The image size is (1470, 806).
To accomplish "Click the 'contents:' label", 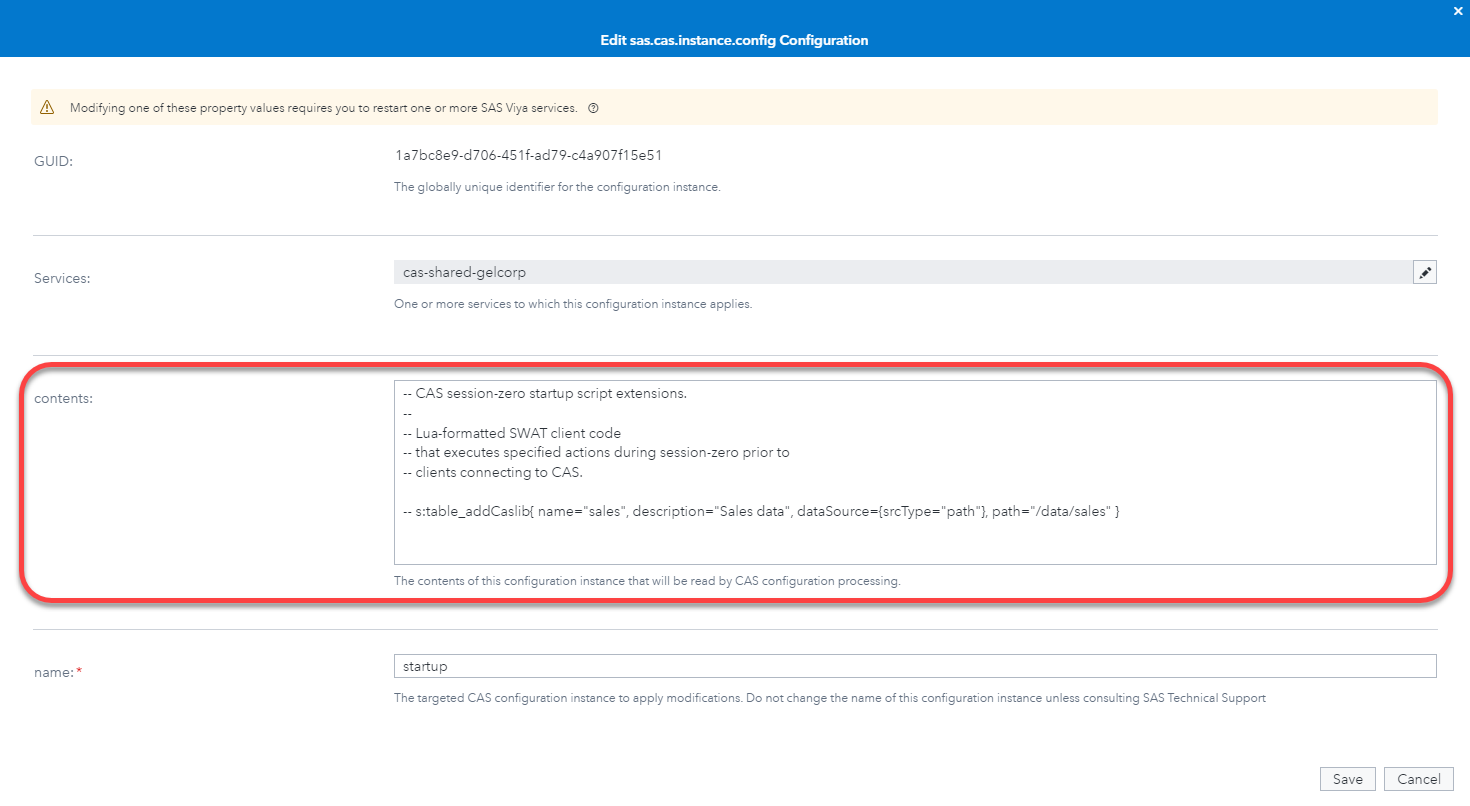I will [63, 399].
